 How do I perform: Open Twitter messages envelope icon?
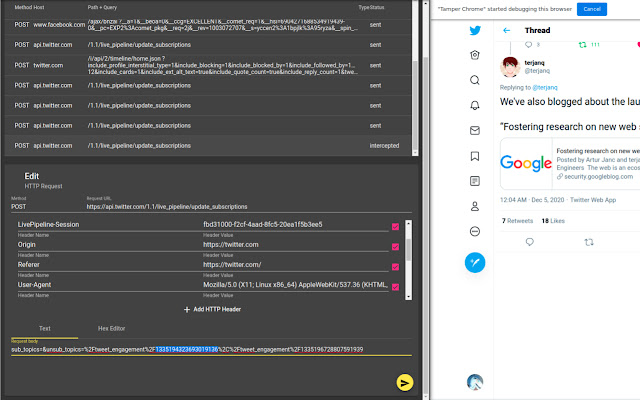[475, 131]
